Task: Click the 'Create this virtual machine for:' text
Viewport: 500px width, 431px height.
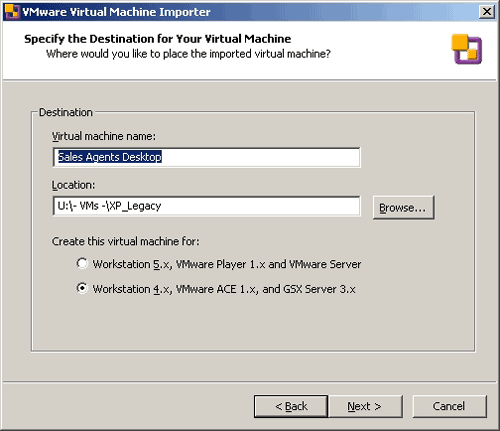Action: 126,241
